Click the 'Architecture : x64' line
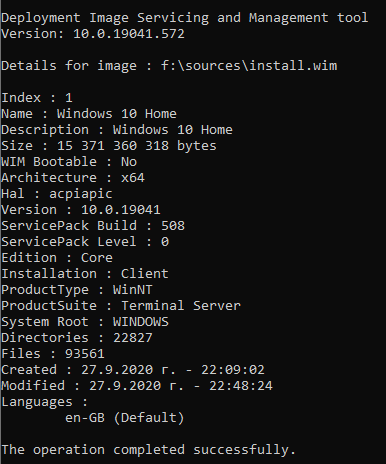 (73, 178)
